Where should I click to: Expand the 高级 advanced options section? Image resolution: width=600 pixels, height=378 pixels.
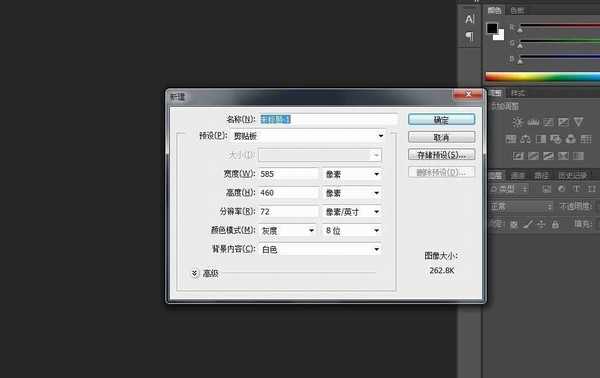195,273
